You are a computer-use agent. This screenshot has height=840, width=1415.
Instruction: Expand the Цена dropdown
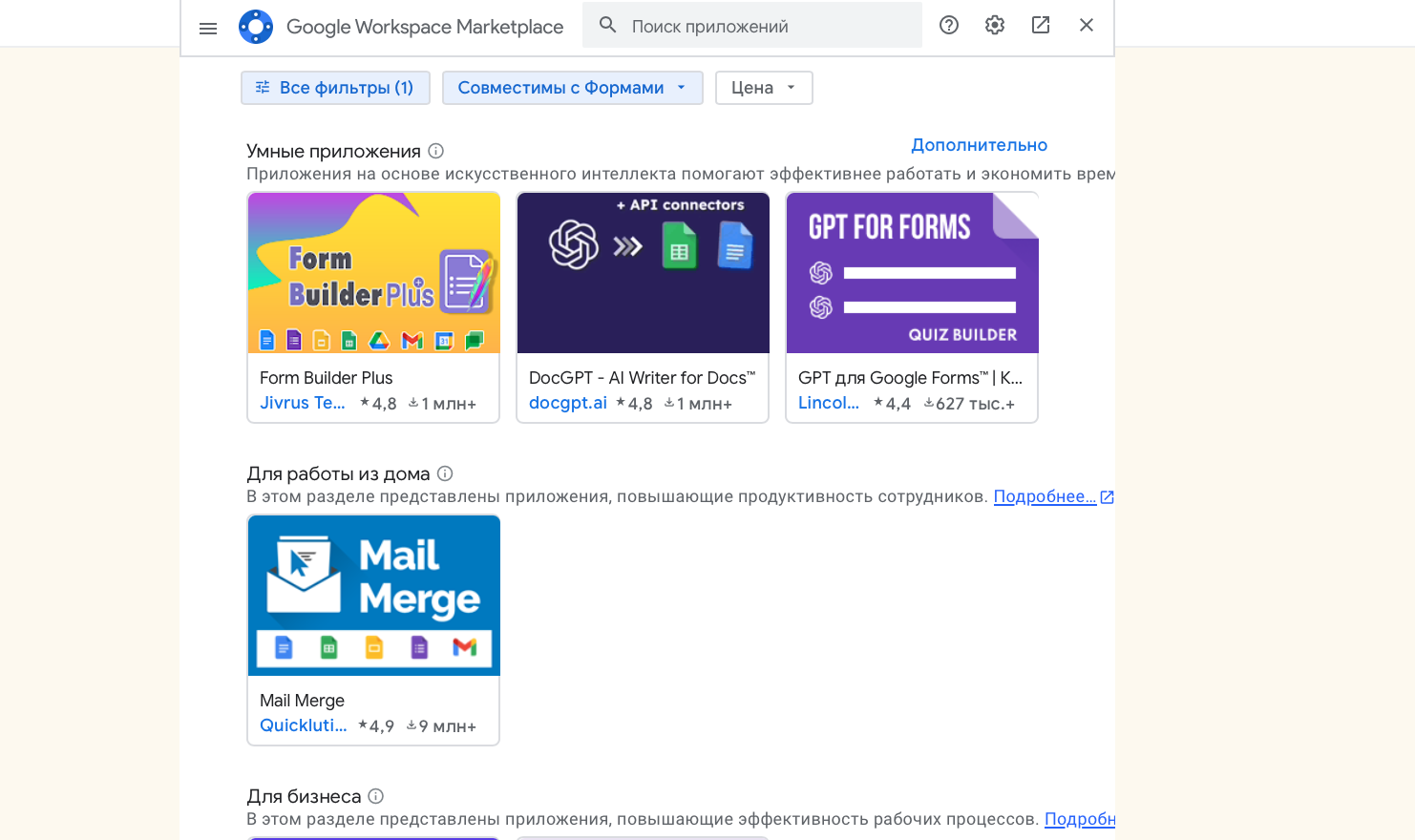coord(764,88)
